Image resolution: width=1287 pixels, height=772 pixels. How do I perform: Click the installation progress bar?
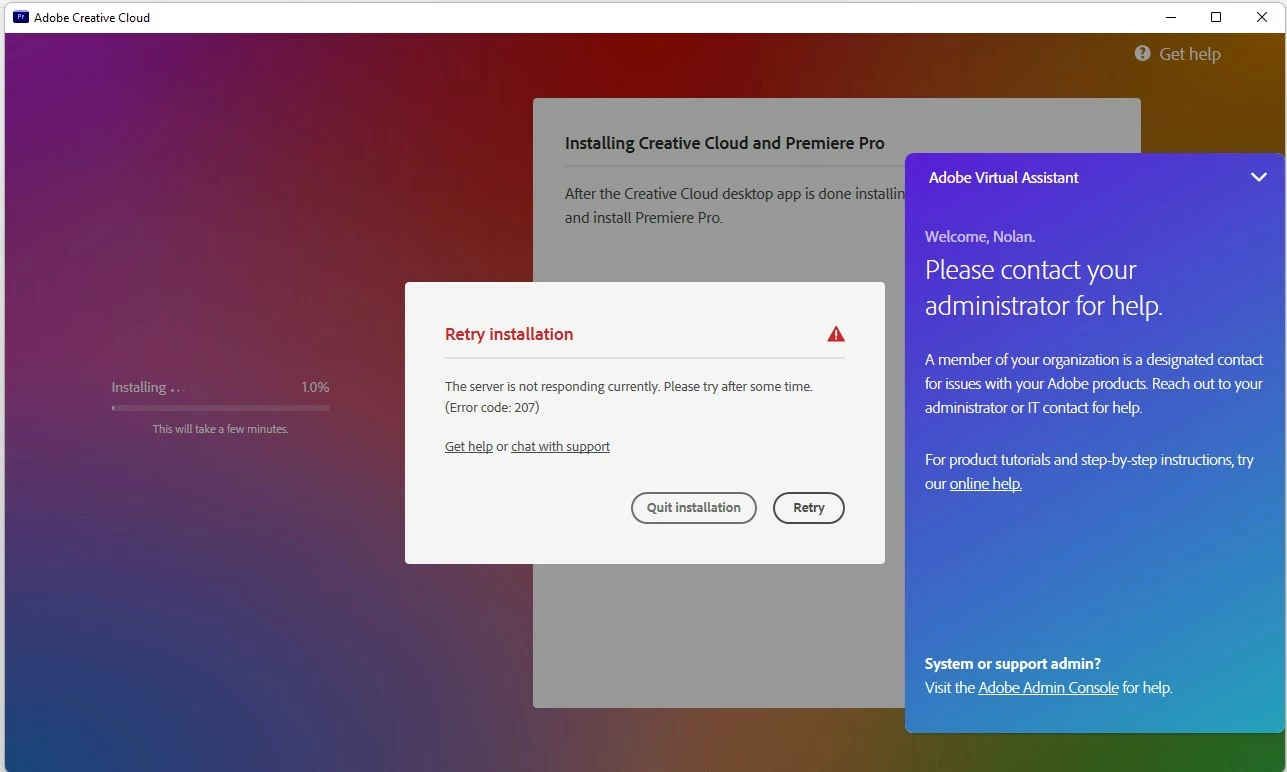pos(220,408)
